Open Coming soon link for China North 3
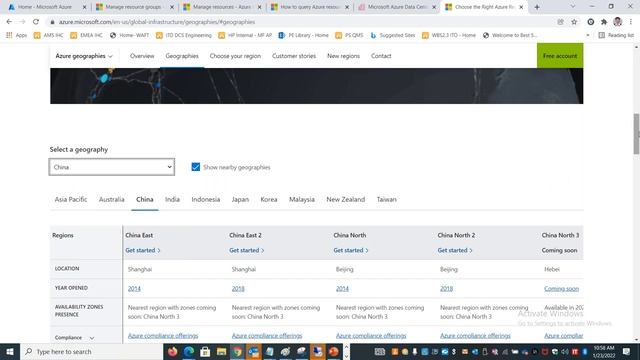Screen dimensions: 640x360 [561, 289]
